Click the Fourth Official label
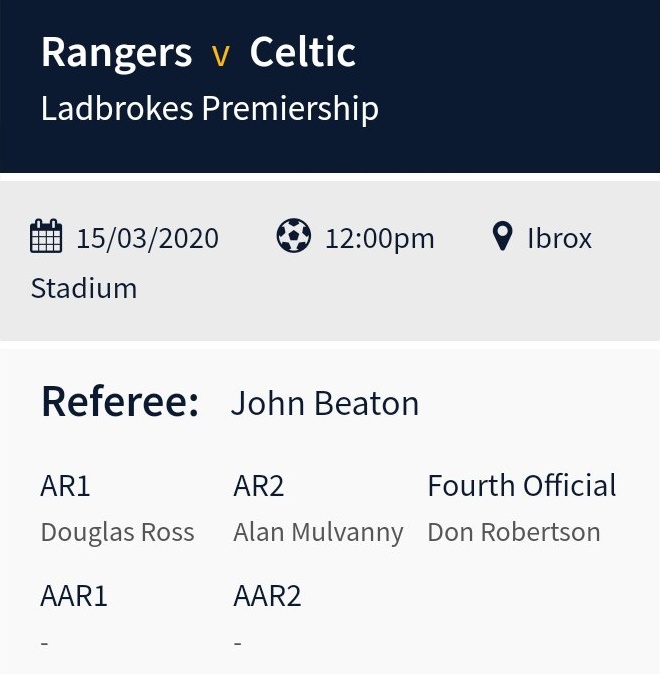 coord(521,486)
